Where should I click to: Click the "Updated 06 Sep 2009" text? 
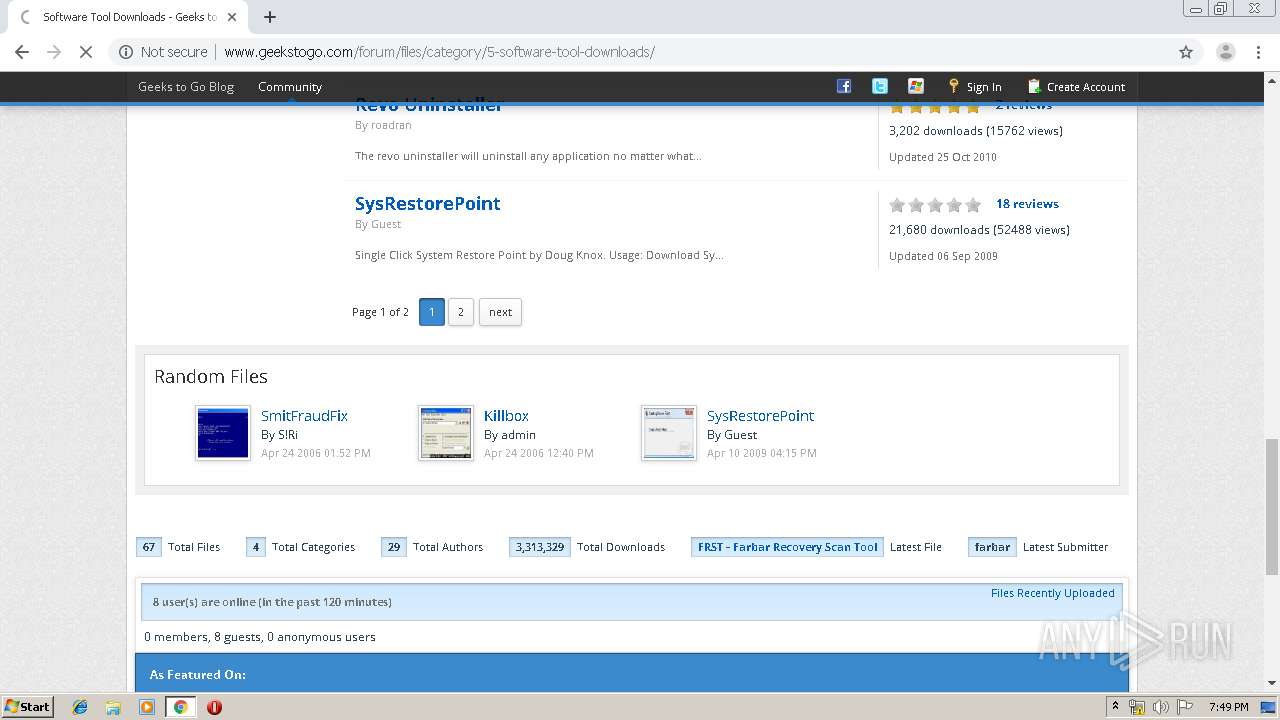pyautogui.click(x=943, y=256)
